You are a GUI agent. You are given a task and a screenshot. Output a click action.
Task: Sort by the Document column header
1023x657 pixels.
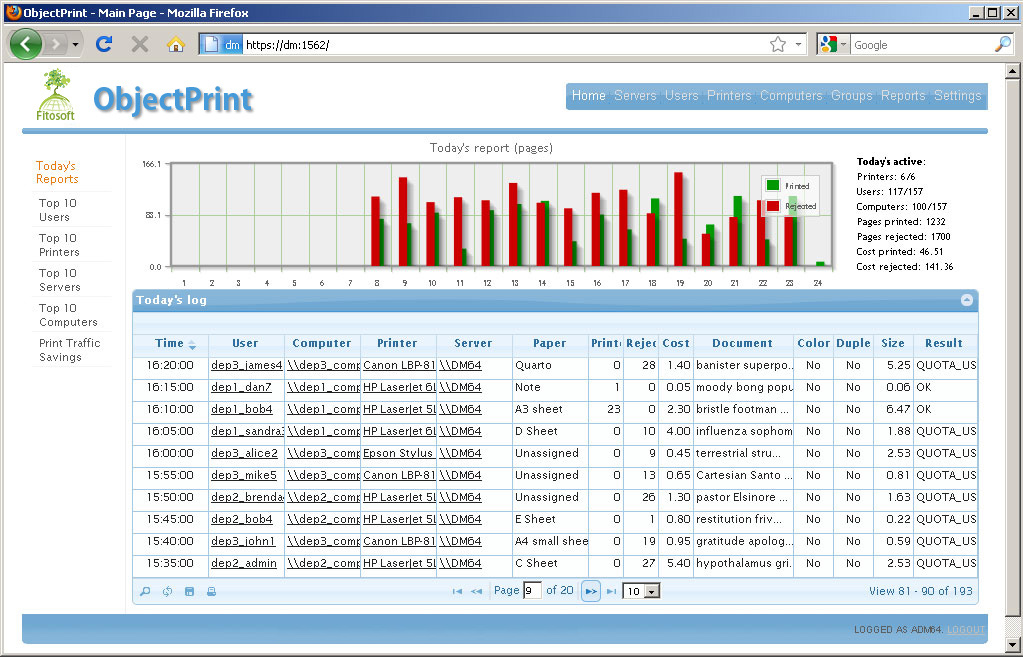(742, 343)
